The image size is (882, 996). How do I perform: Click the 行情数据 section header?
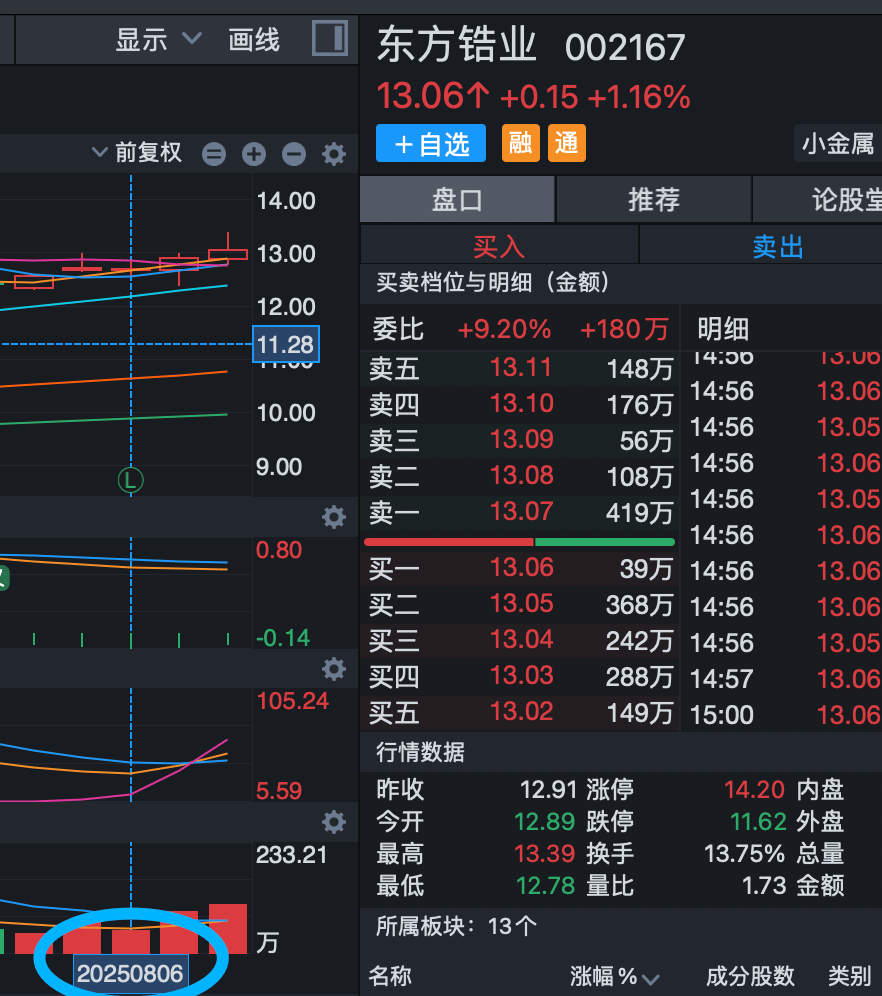(420, 752)
